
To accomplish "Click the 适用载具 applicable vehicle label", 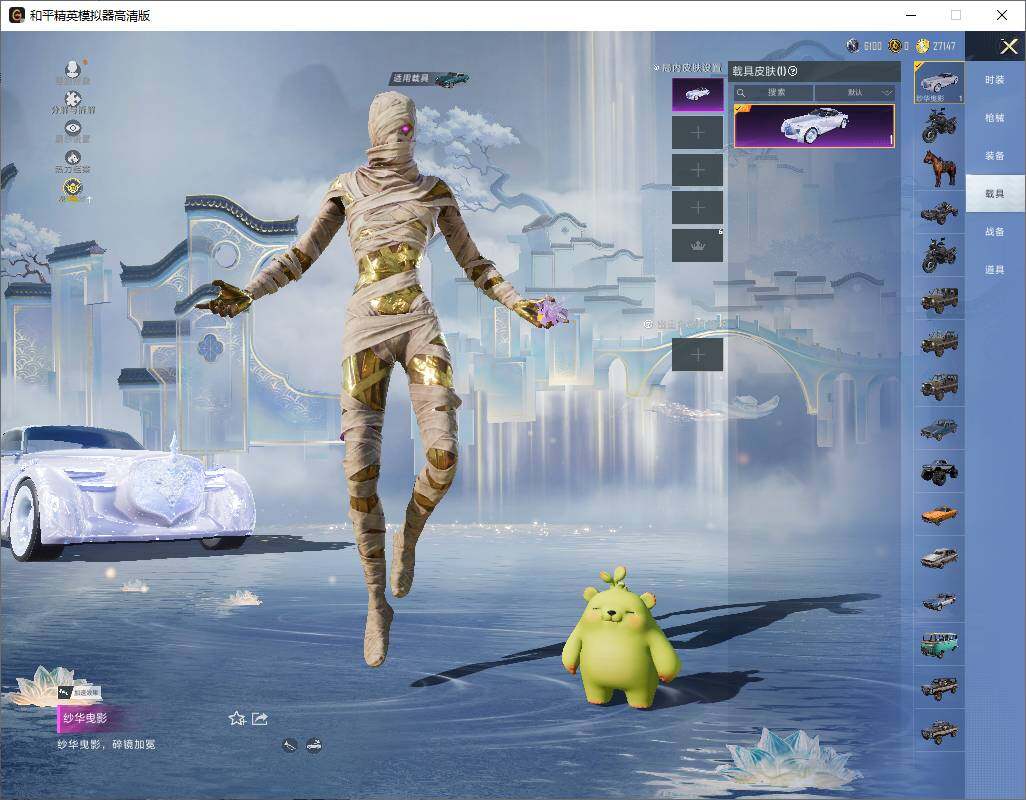I will coord(411,78).
